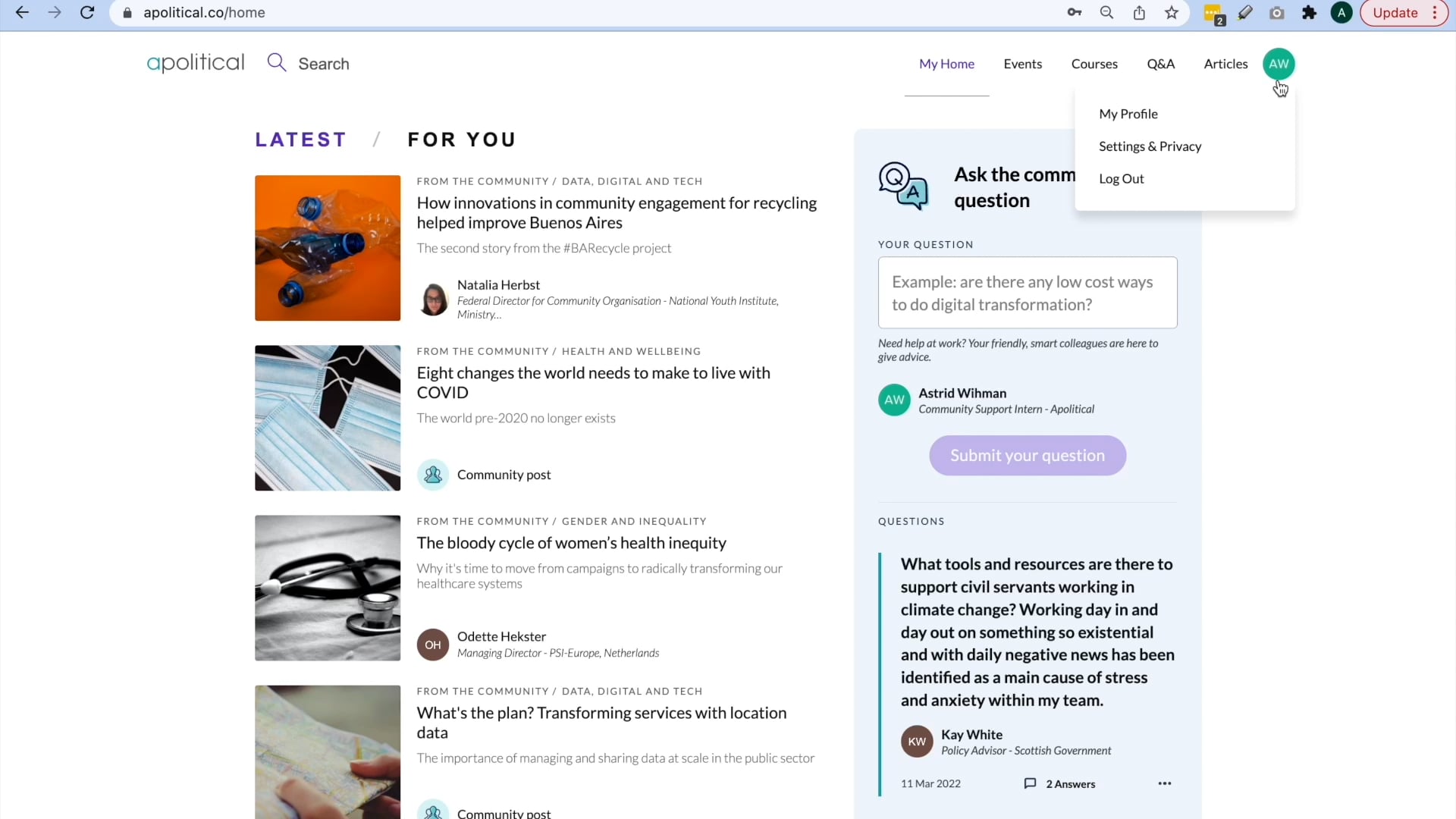Image resolution: width=1456 pixels, height=819 pixels.
Task: Choose Log Out in the account menu
Action: tap(1122, 179)
